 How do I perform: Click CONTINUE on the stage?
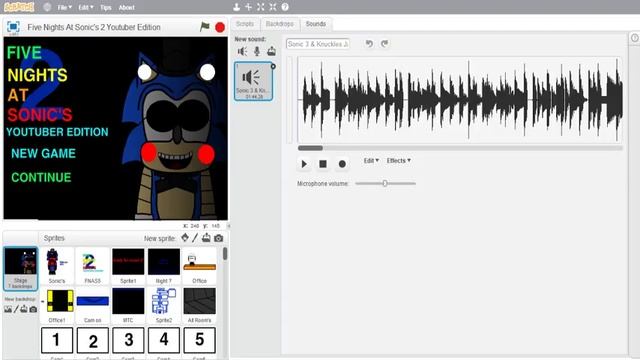coord(41,177)
